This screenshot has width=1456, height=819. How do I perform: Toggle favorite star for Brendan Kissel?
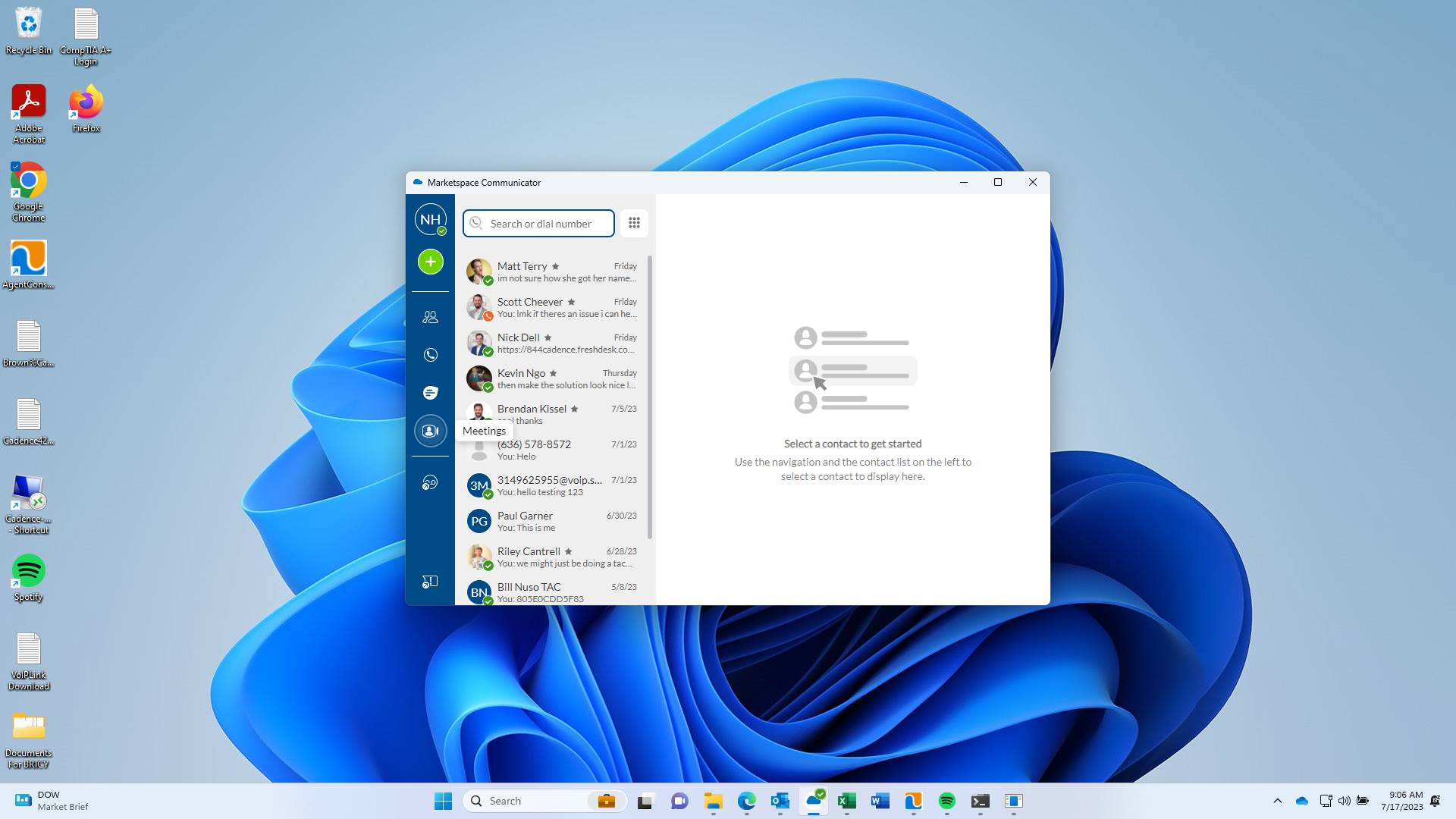pos(574,409)
